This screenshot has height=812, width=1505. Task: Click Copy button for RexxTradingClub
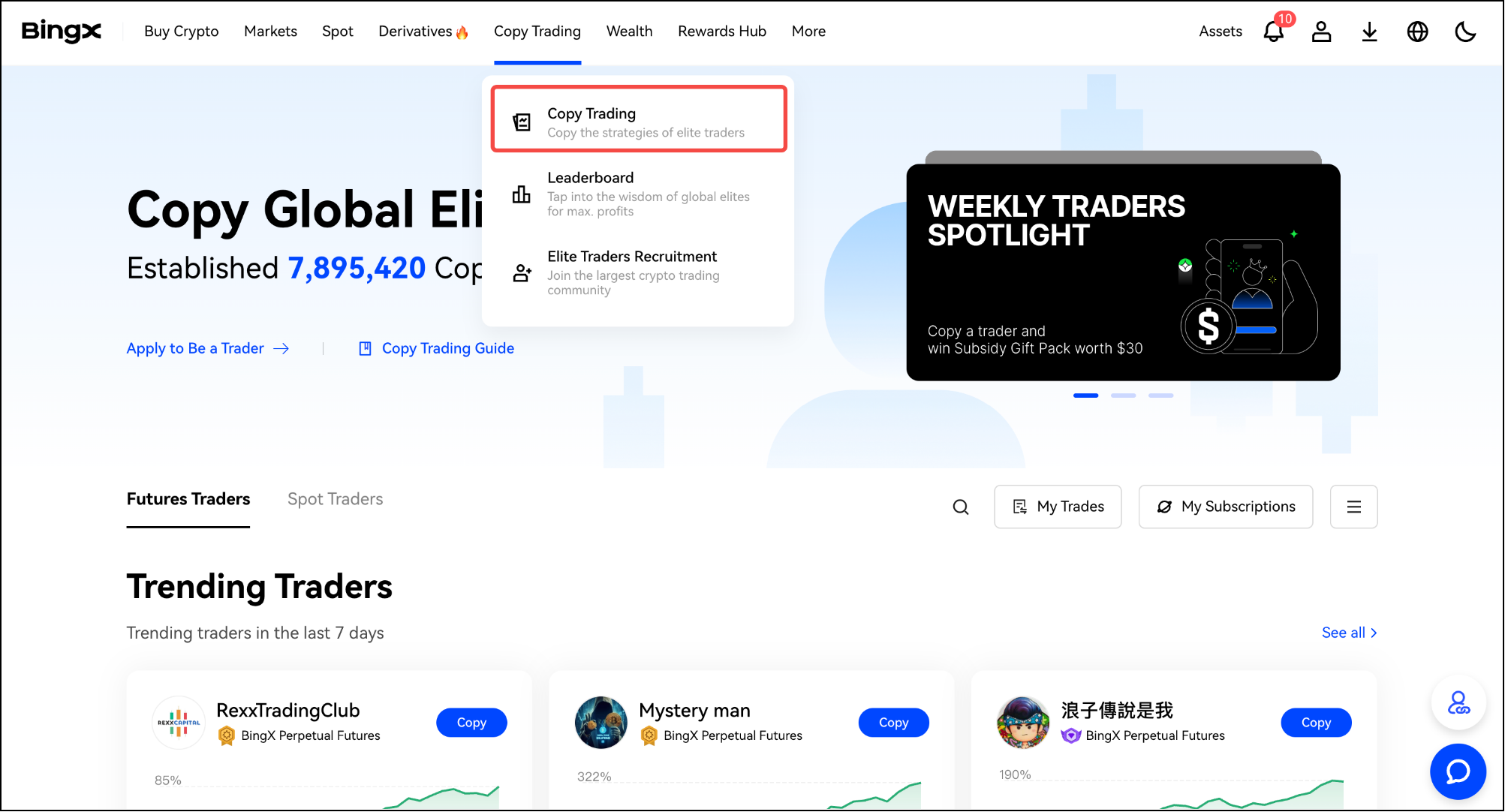click(471, 721)
